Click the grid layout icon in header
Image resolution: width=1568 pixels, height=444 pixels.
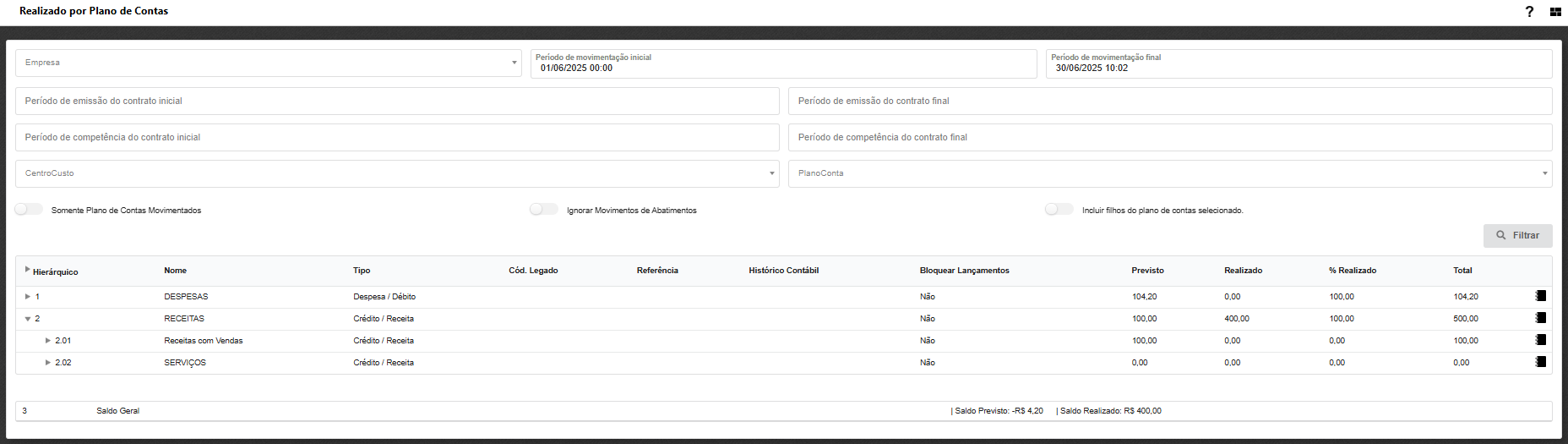coord(1555,12)
